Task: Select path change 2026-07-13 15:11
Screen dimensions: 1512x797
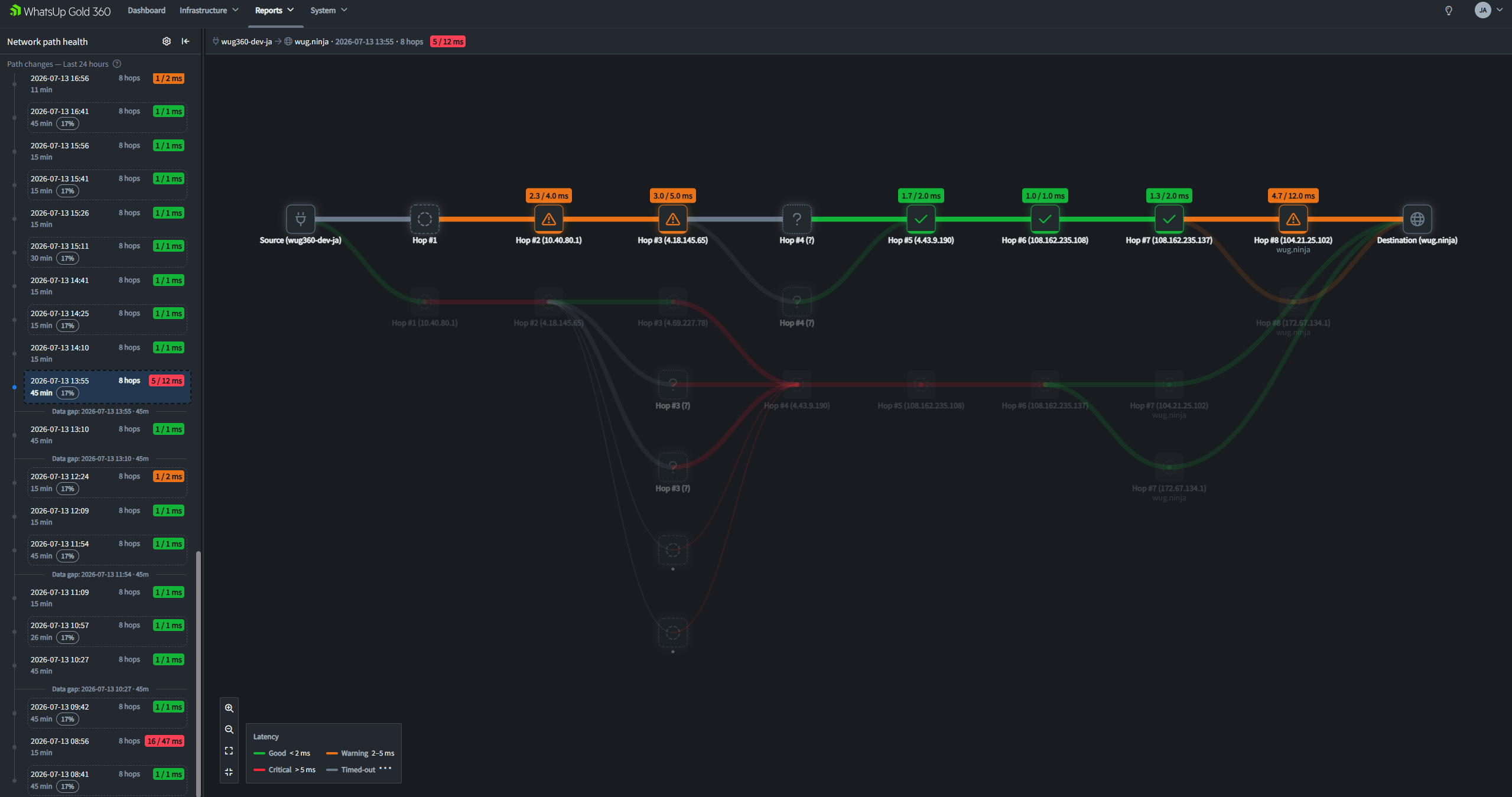Action: (107, 252)
